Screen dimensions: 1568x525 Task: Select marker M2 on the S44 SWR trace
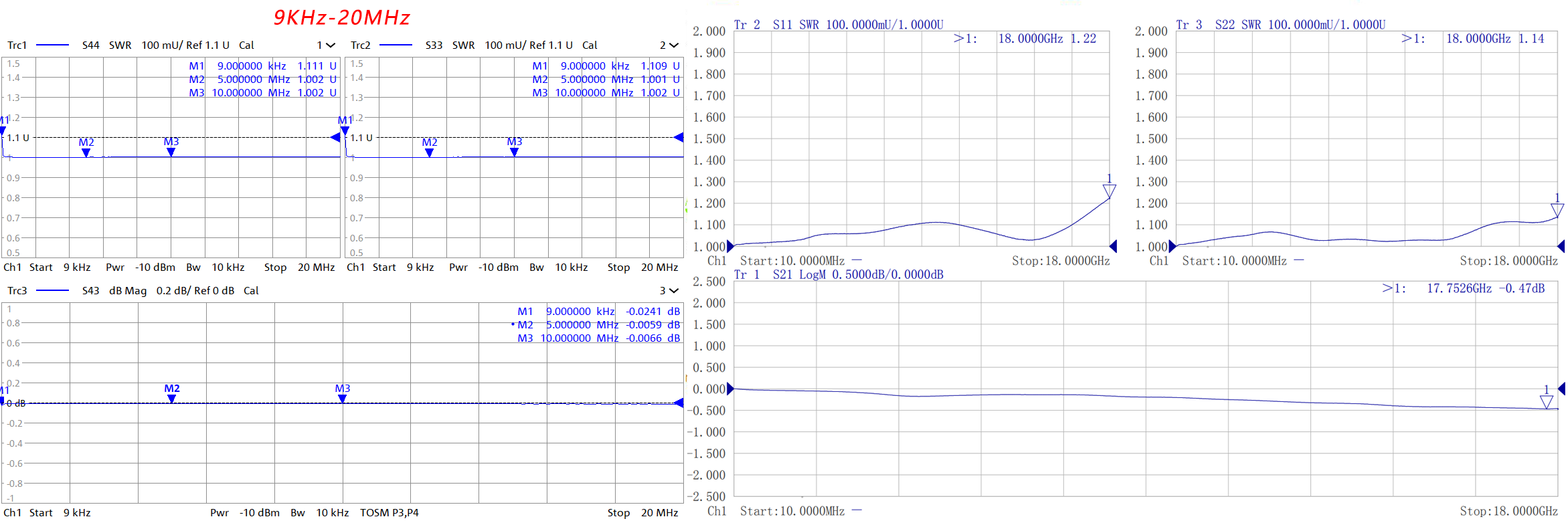pos(86,152)
